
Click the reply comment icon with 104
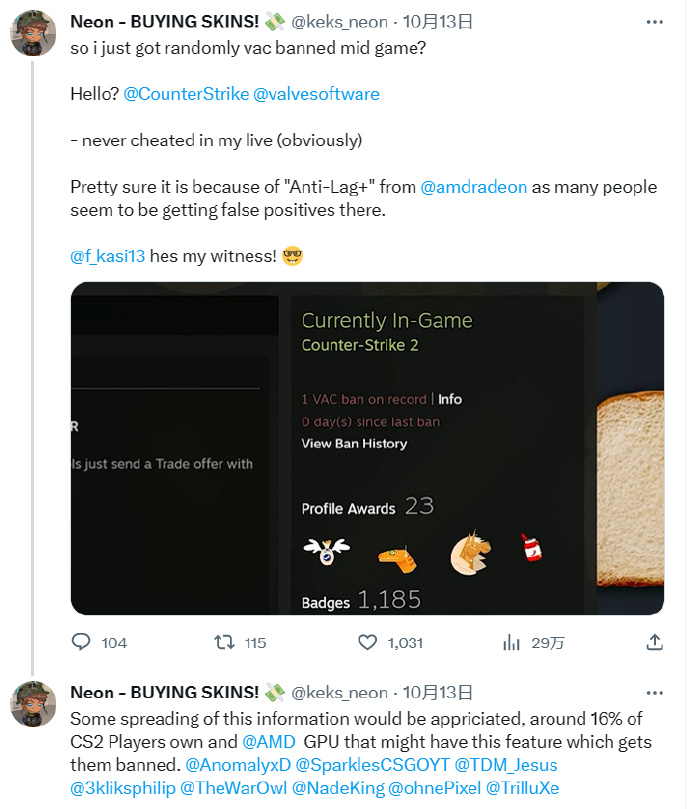(x=82, y=642)
